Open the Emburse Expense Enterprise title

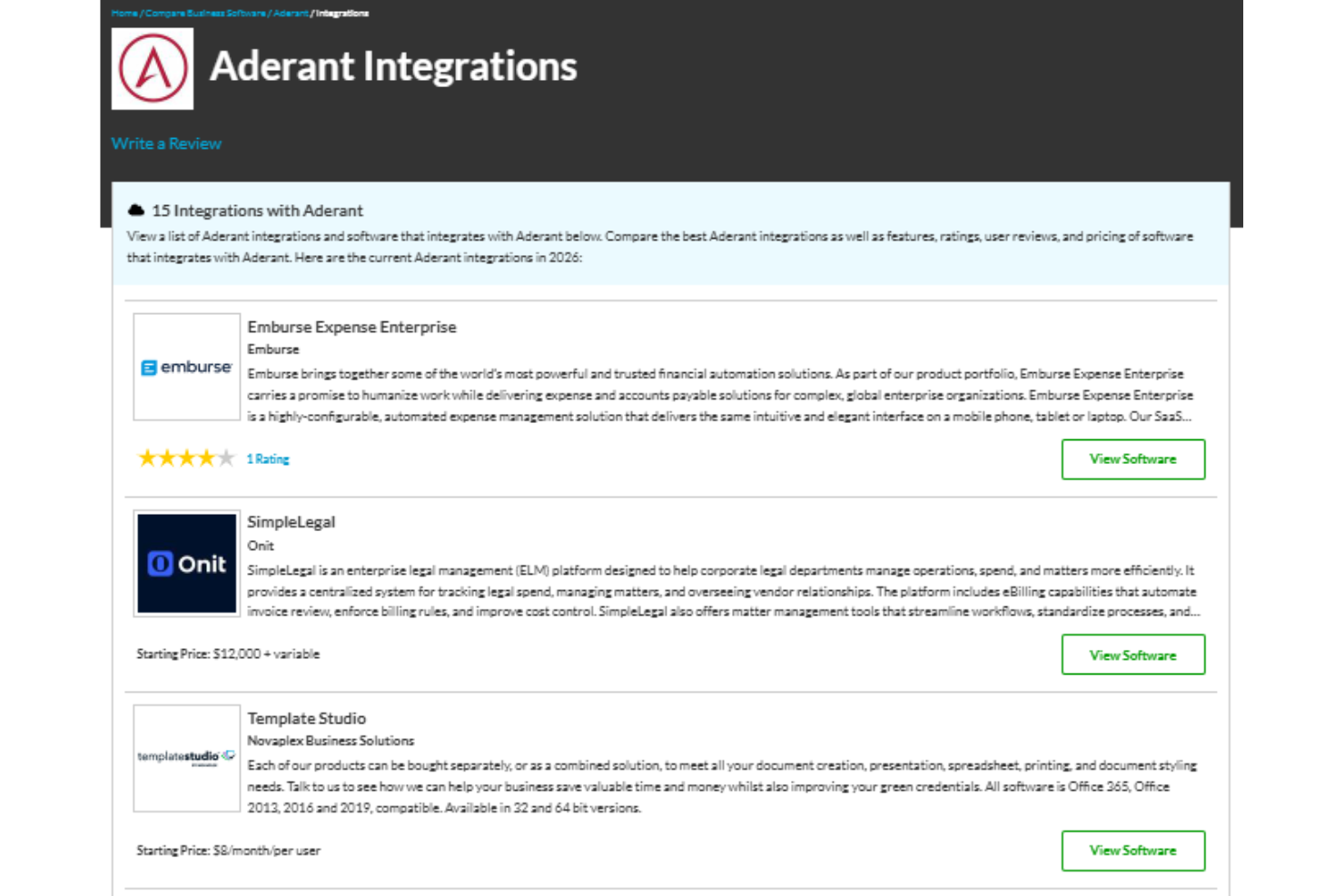click(x=351, y=327)
